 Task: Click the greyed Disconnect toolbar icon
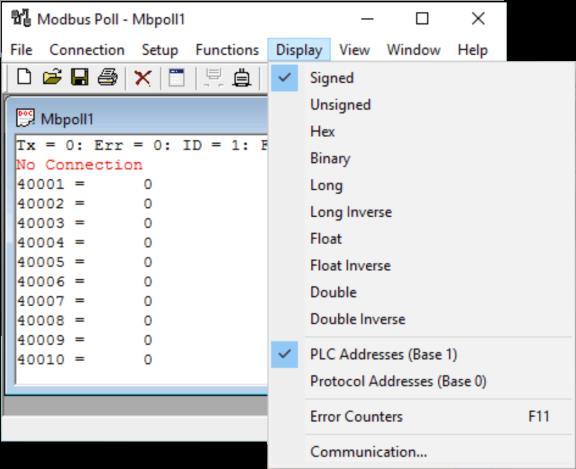214,77
